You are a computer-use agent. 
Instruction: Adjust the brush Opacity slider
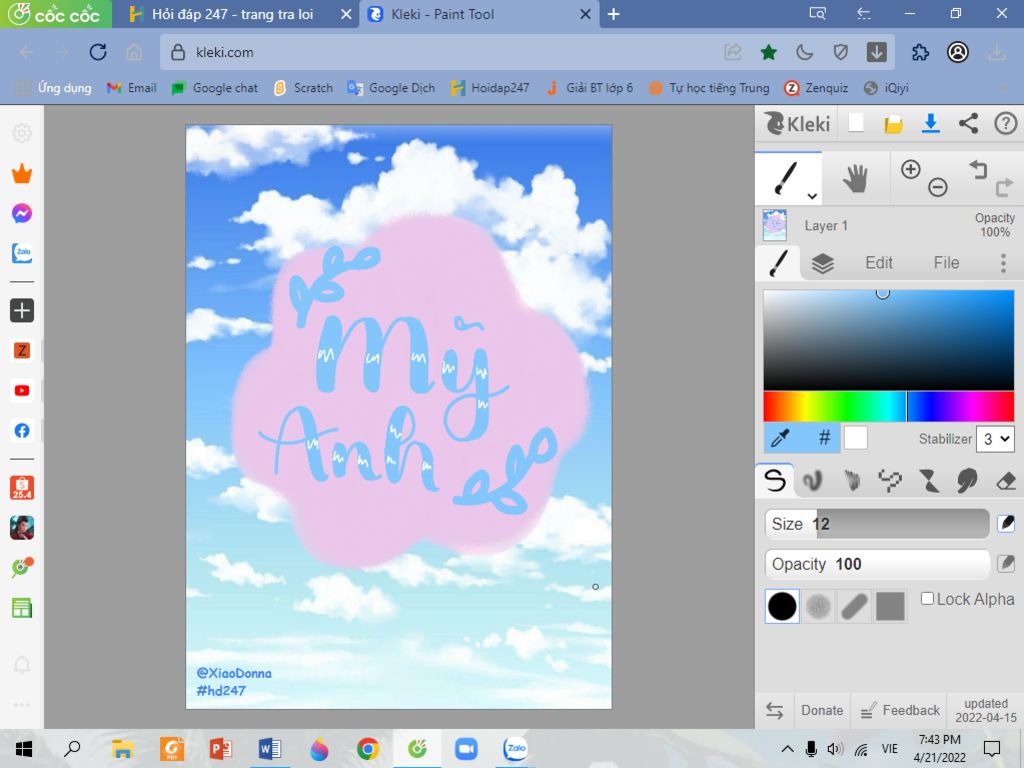[x=877, y=564]
